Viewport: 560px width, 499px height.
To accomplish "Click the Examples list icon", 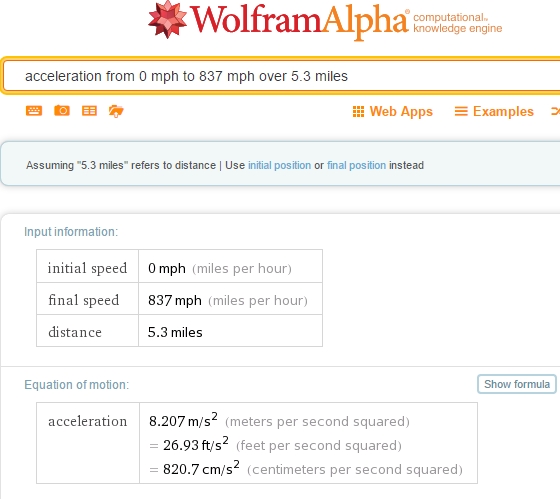I will pos(461,111).
